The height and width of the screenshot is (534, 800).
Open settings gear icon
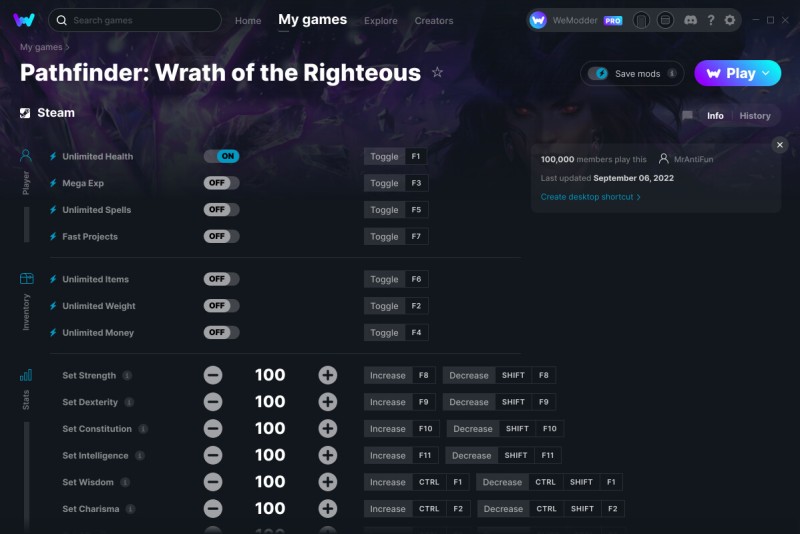pos(730,20)
